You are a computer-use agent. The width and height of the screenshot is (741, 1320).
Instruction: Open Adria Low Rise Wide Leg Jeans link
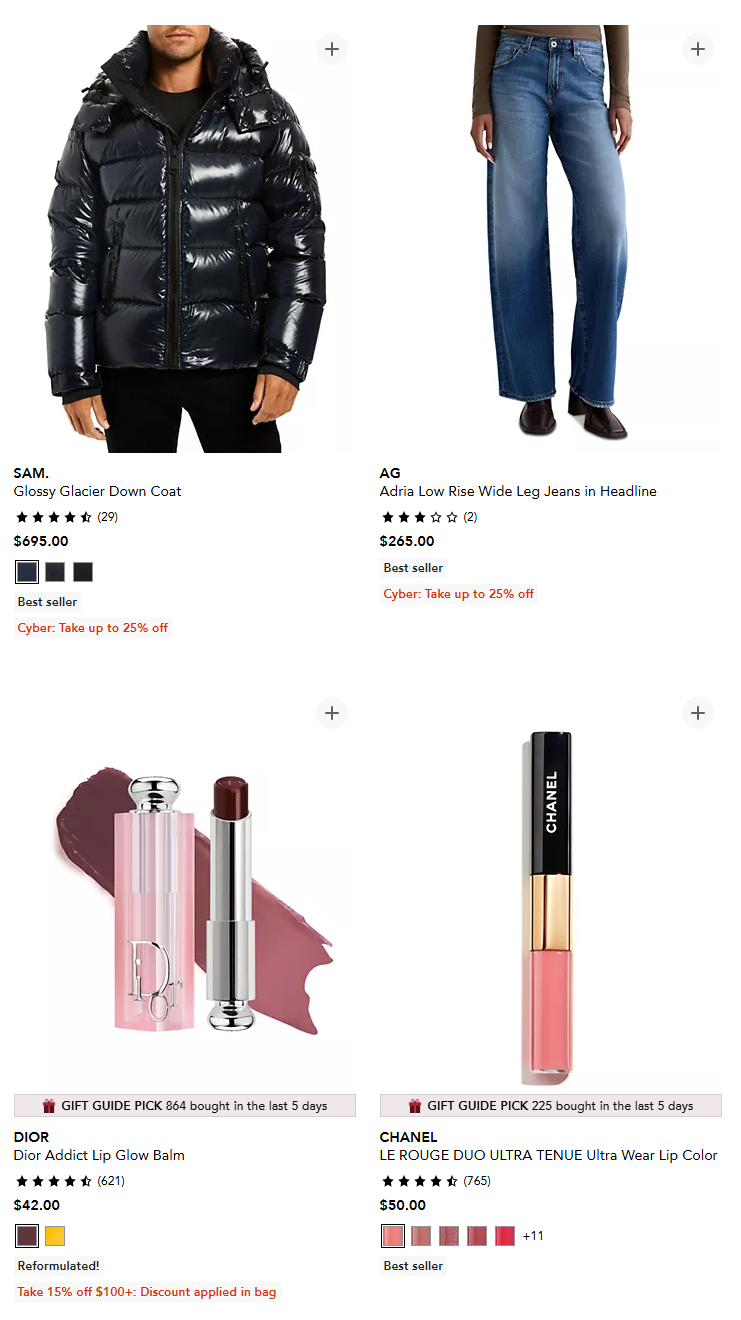[518, 491]
